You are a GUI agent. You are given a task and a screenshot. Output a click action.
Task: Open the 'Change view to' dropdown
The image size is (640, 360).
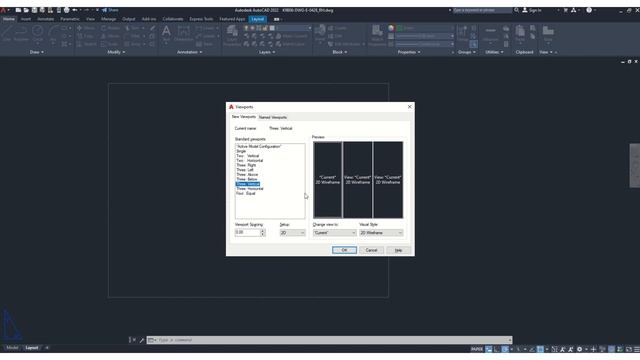tap(334, 233)
